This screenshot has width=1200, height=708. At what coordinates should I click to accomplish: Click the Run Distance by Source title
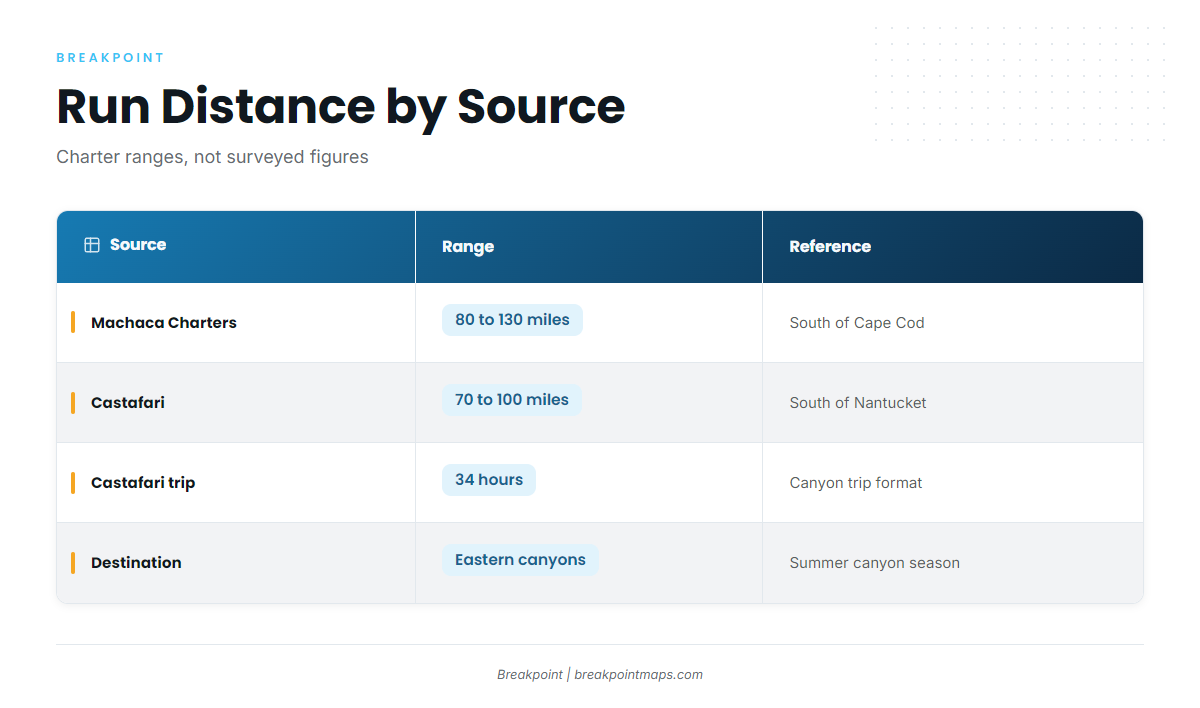341,106
